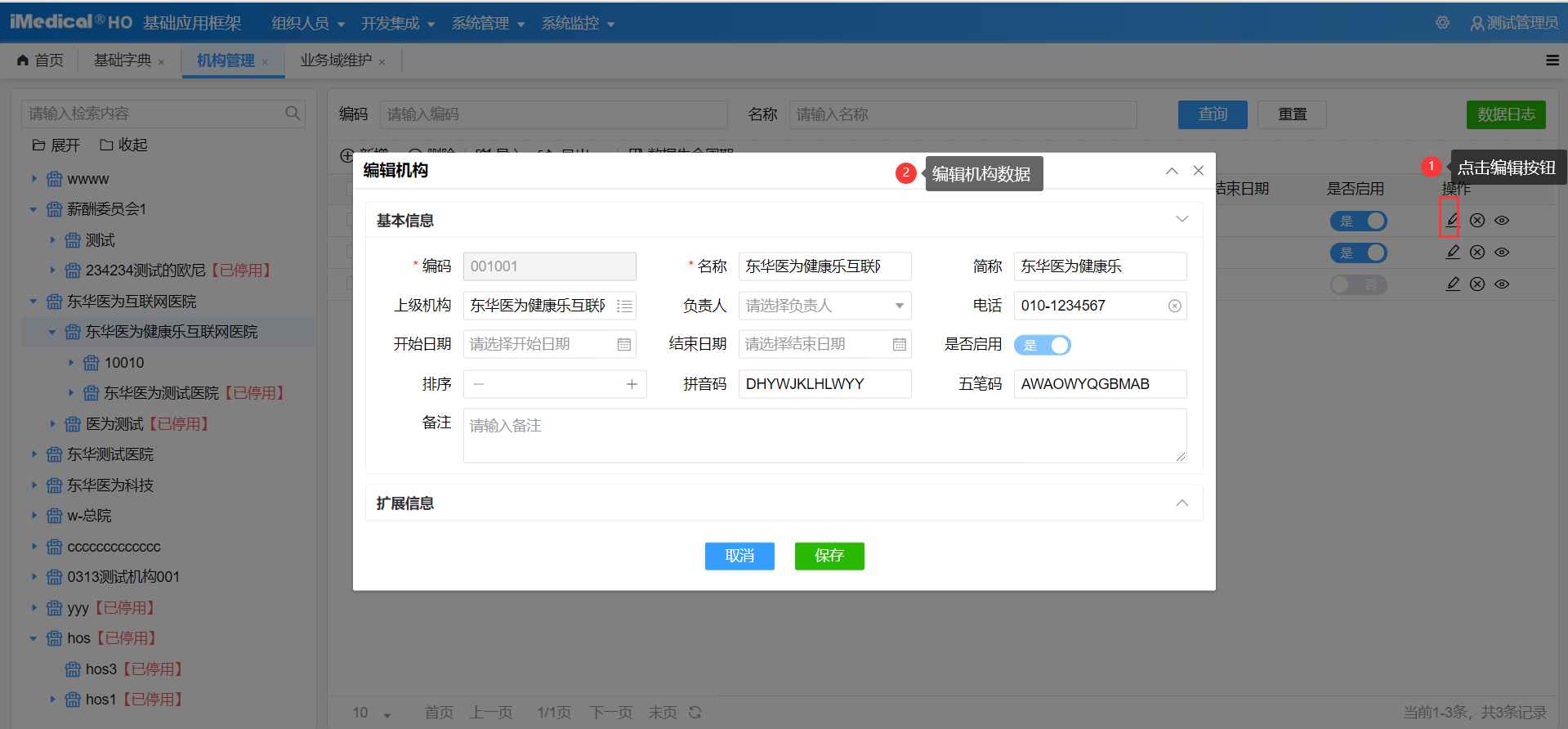Image resolution: width=1568 pixels, height=729 pixels.
Task: Switch to the 业务域维护 tab
Action: click(336, 60)
